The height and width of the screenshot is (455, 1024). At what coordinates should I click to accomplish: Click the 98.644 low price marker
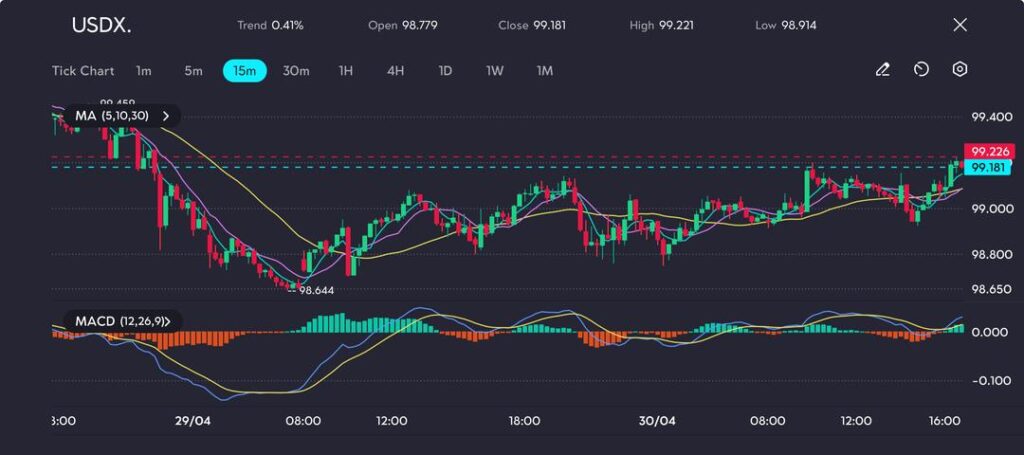pyautogui.click(x=315, y=290)
